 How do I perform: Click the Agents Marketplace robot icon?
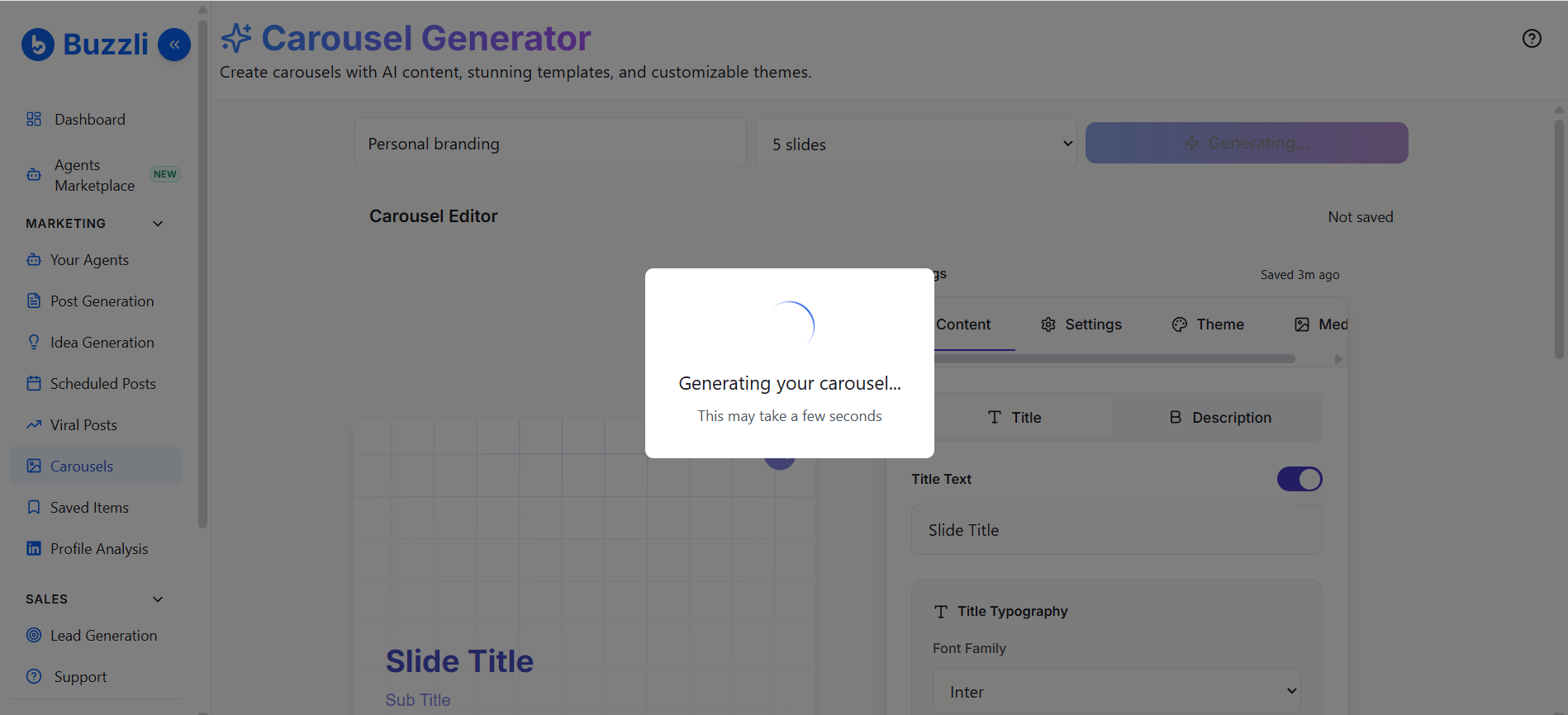click(x=34, y=175)
